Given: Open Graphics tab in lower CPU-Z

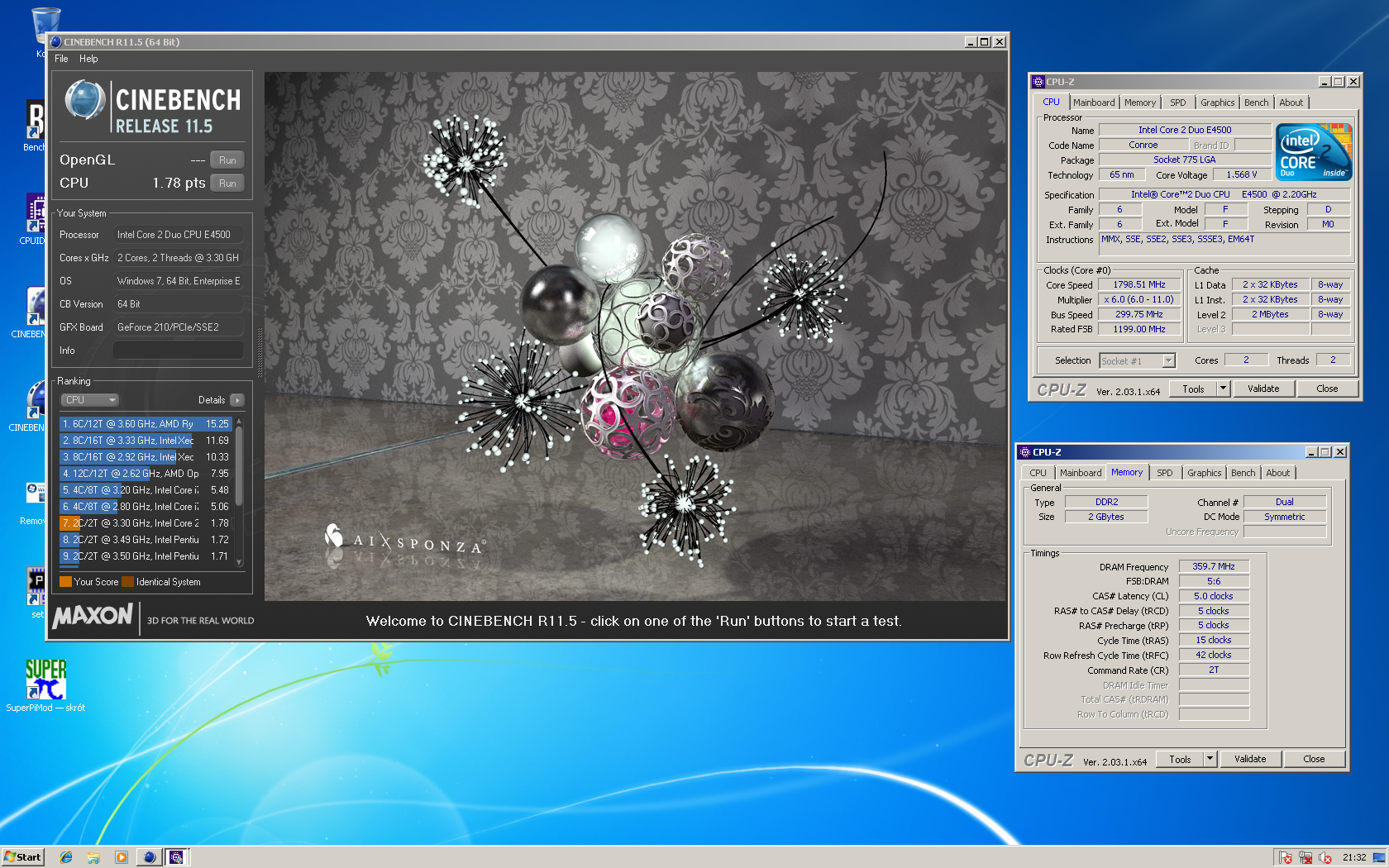Looking at the screenshot, I should pyautogui.click(x=1205, y=473).
